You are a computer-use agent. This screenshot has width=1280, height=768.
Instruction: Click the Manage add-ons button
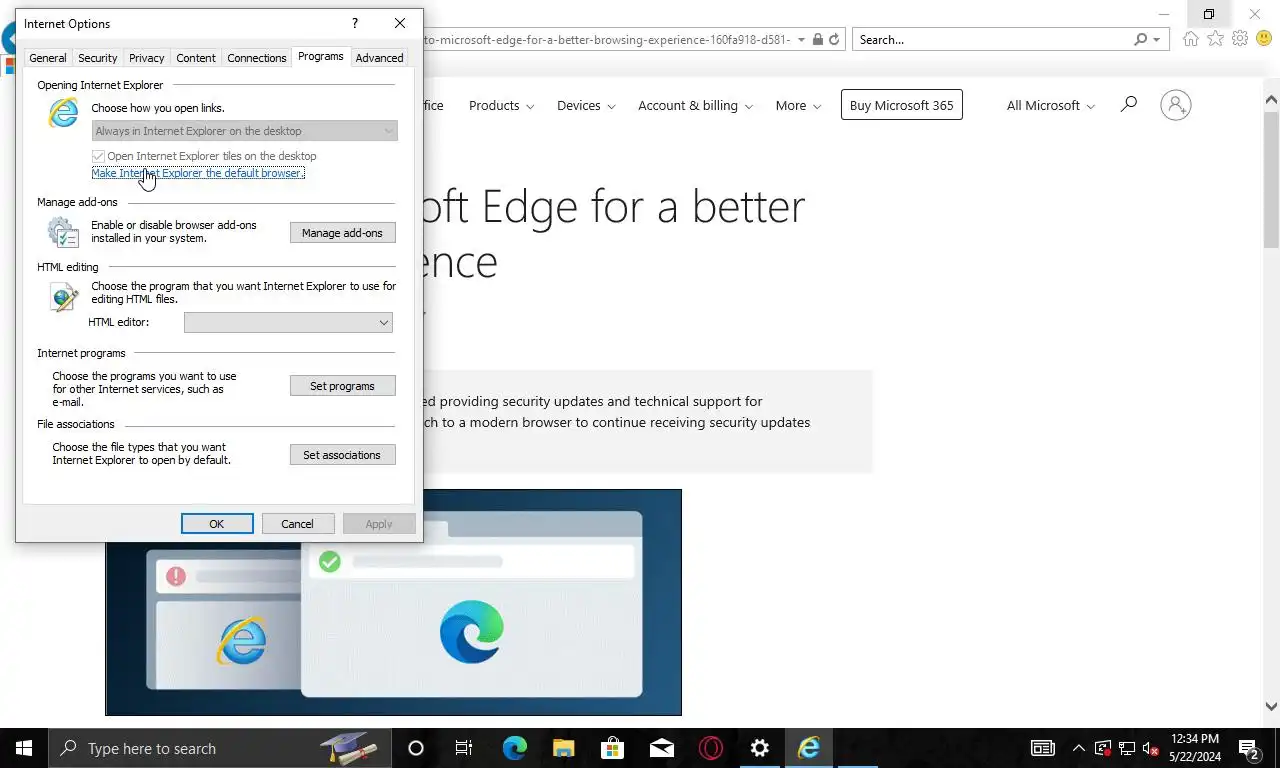[x=342, y=233]
